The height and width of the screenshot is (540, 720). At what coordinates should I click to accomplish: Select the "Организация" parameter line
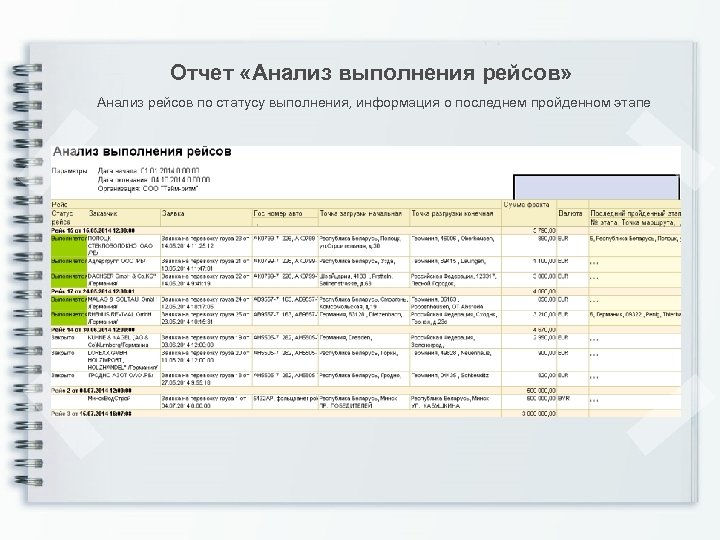tap(148, 189)
